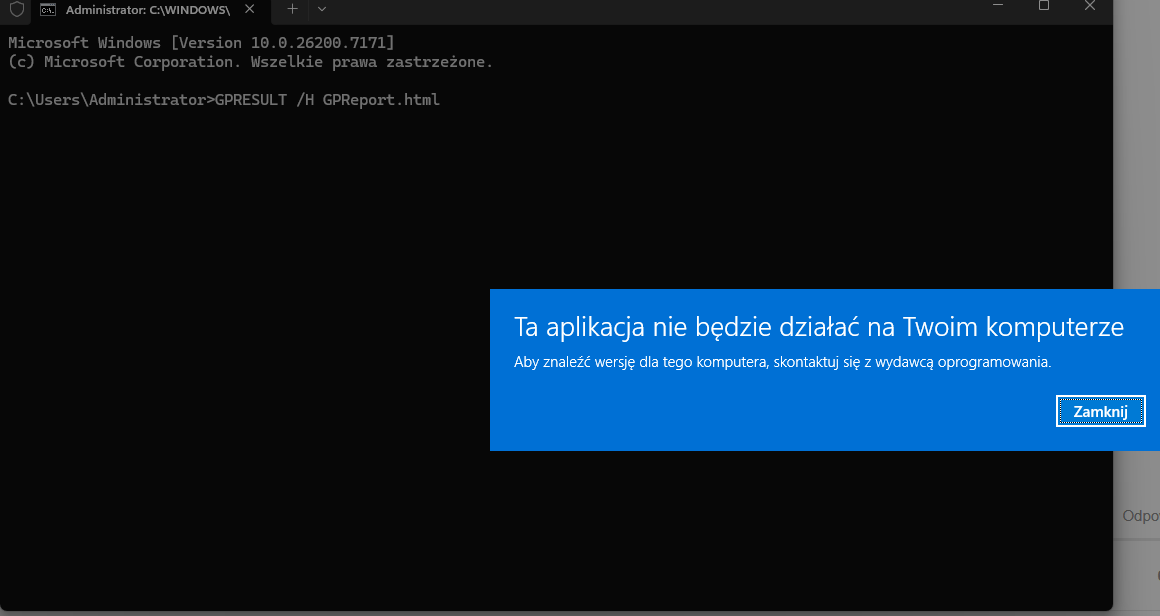
Task: Click the empty title bar drag area
Action: click(x=650, y=8)
